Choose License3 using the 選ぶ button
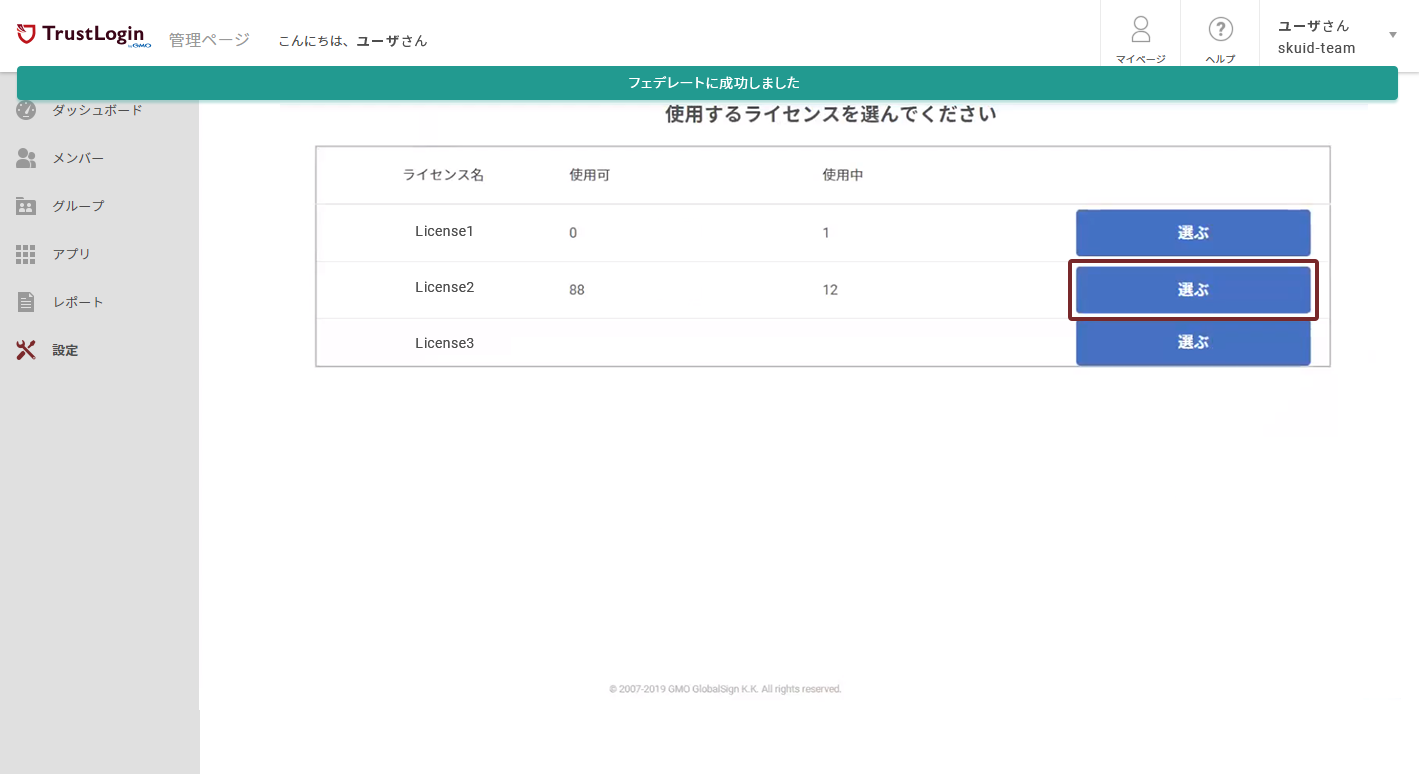1419x774 pixels. pos(1192,341)
